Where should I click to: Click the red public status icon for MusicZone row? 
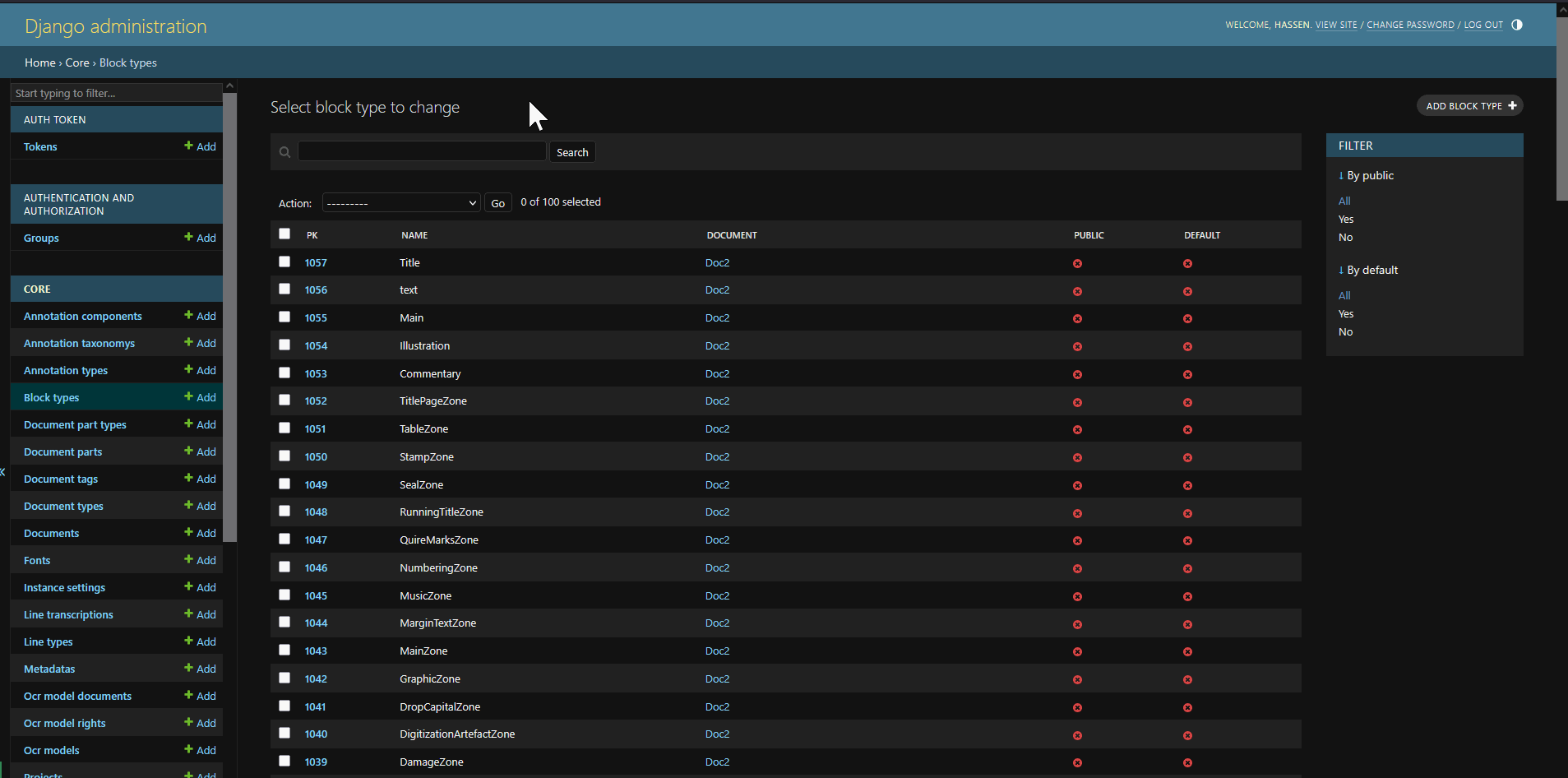pos(1077,596)
